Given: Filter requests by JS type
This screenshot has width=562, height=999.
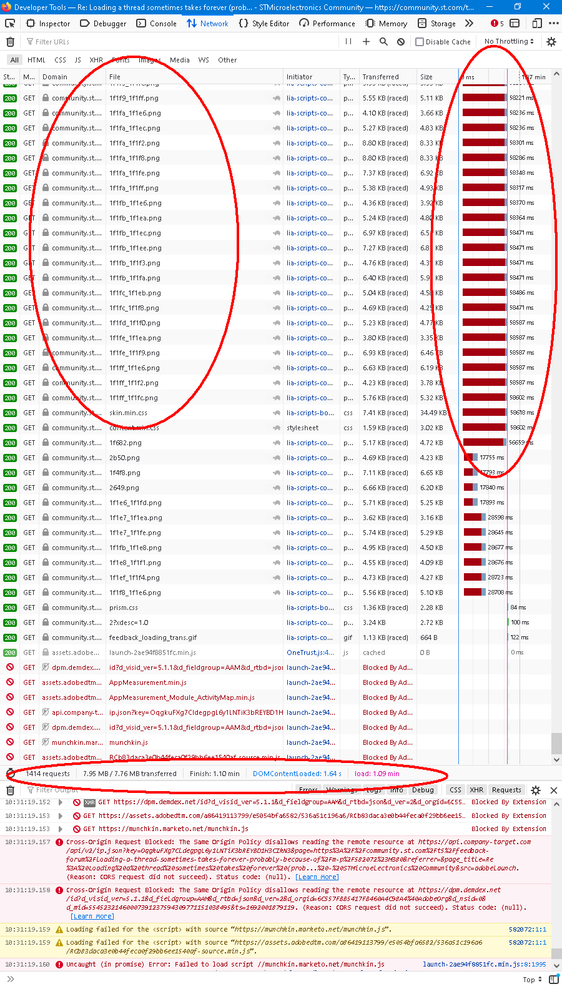Looking at the screenshot, I should click(x=78, y=60).
